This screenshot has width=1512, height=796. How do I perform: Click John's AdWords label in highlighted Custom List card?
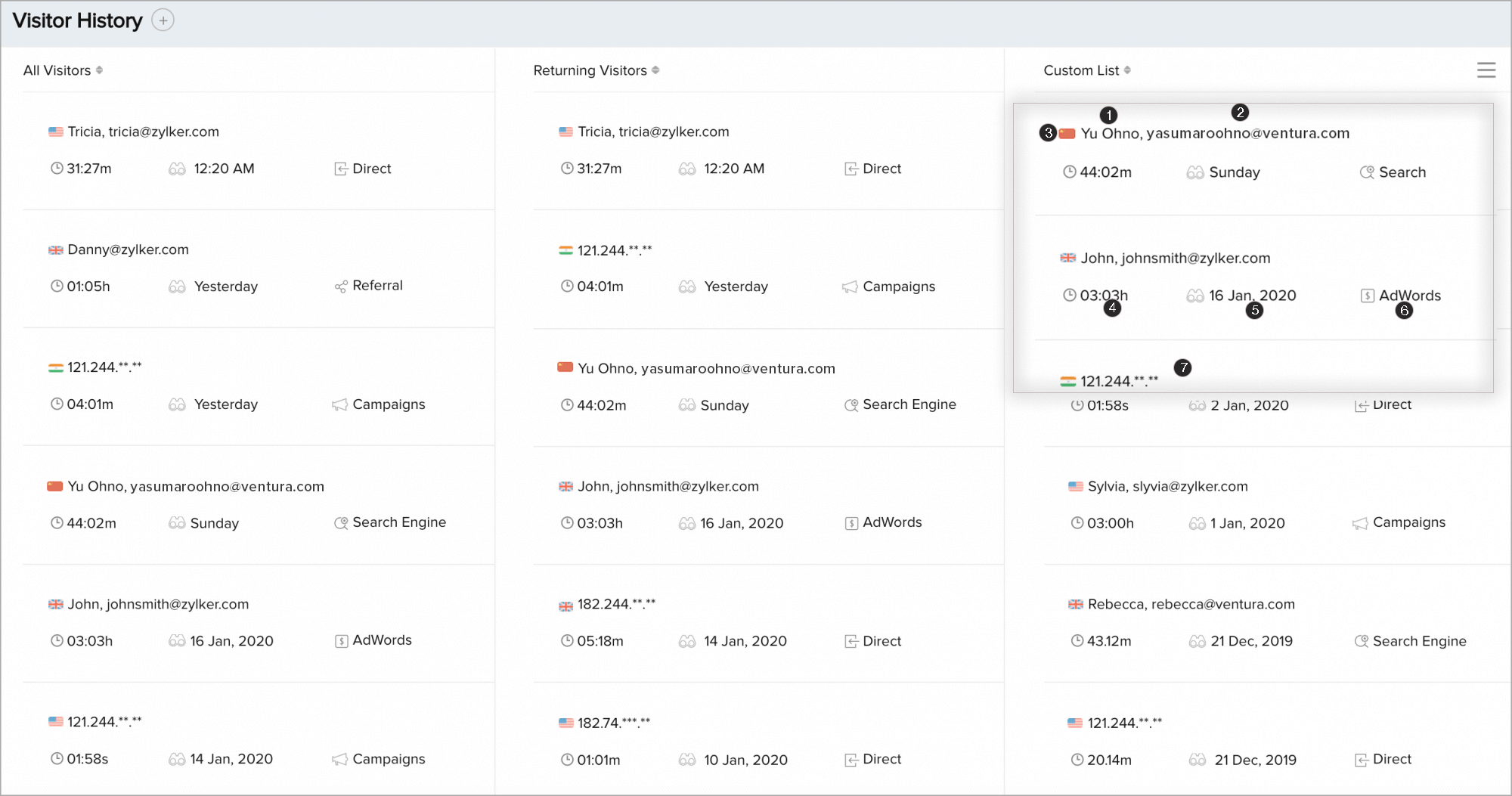pos(1409,296)
